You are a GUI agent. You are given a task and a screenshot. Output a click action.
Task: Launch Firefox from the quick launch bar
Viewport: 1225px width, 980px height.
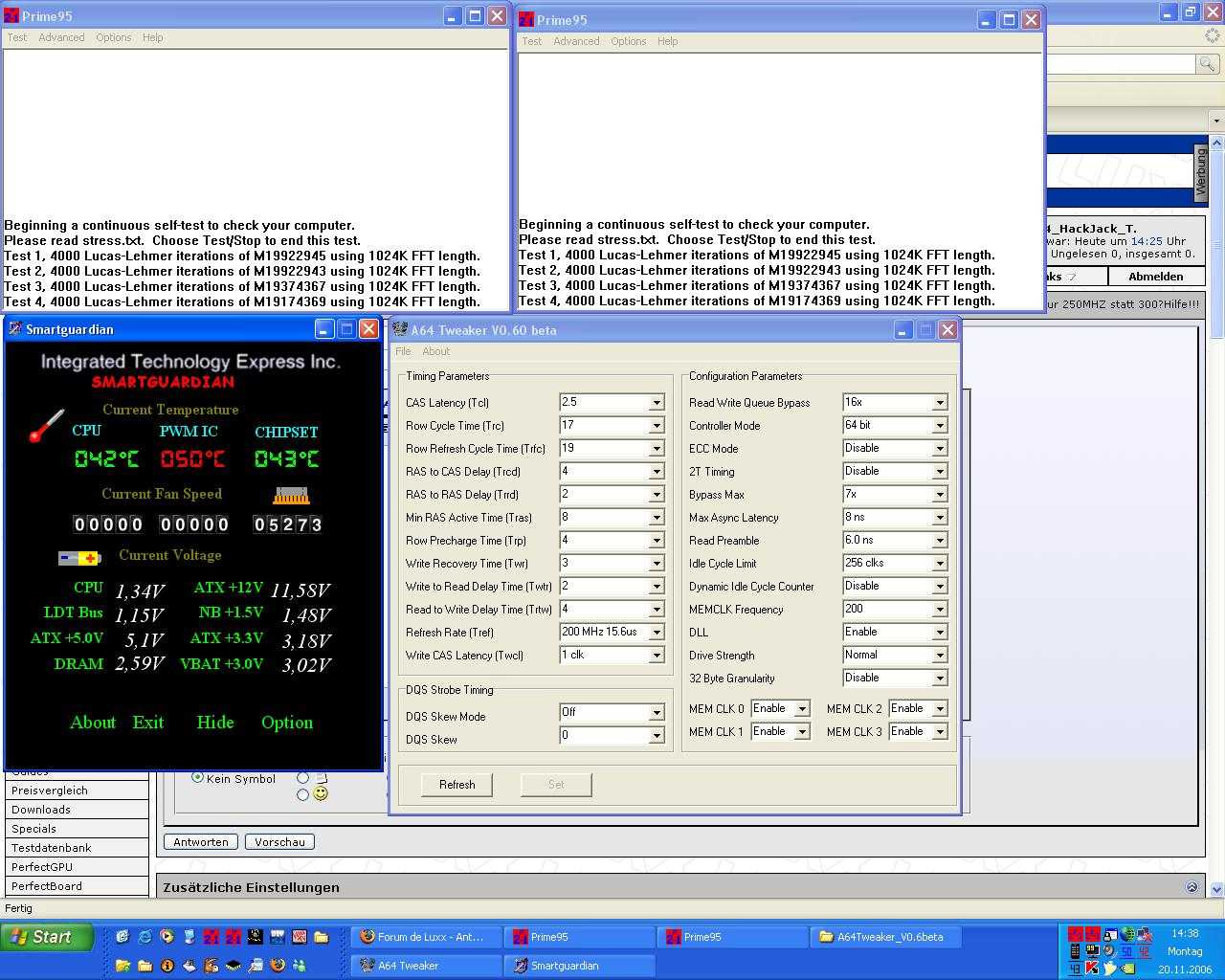pos(278,965)
